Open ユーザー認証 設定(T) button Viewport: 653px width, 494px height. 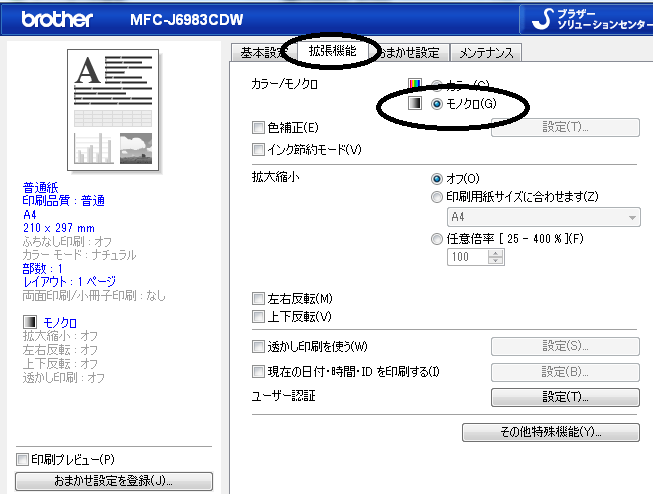(565, 397)
